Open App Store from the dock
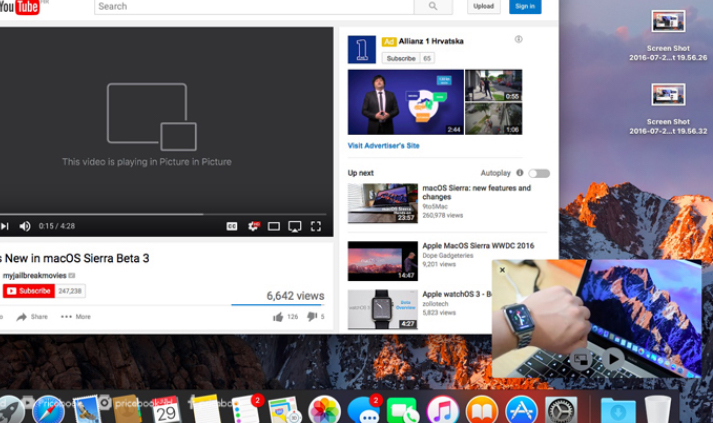Image resolution: width=713 pixels, height=423 pixels. (x=522, y=410)
